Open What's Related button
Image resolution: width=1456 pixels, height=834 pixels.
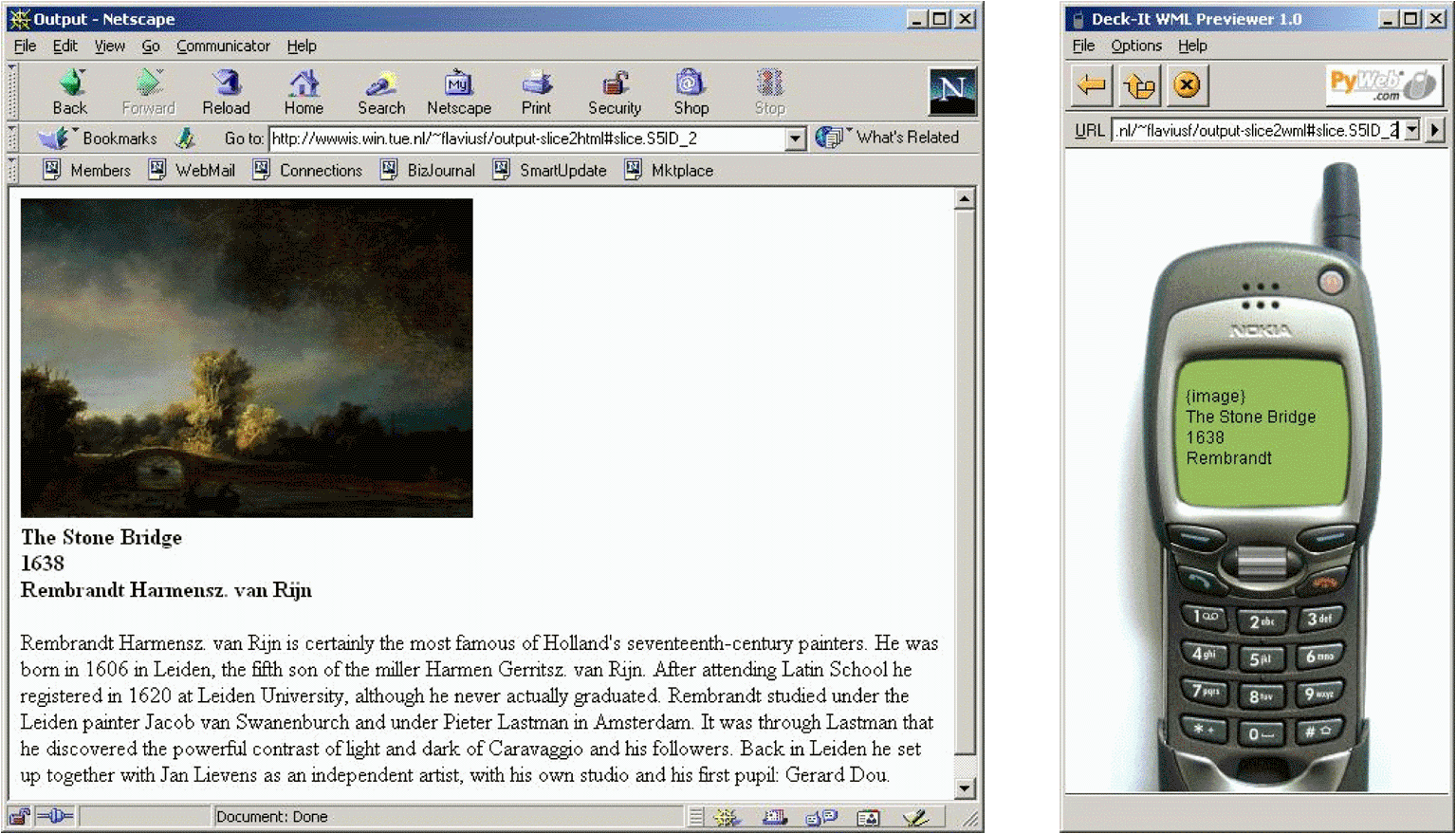click(x=890, y=138)
